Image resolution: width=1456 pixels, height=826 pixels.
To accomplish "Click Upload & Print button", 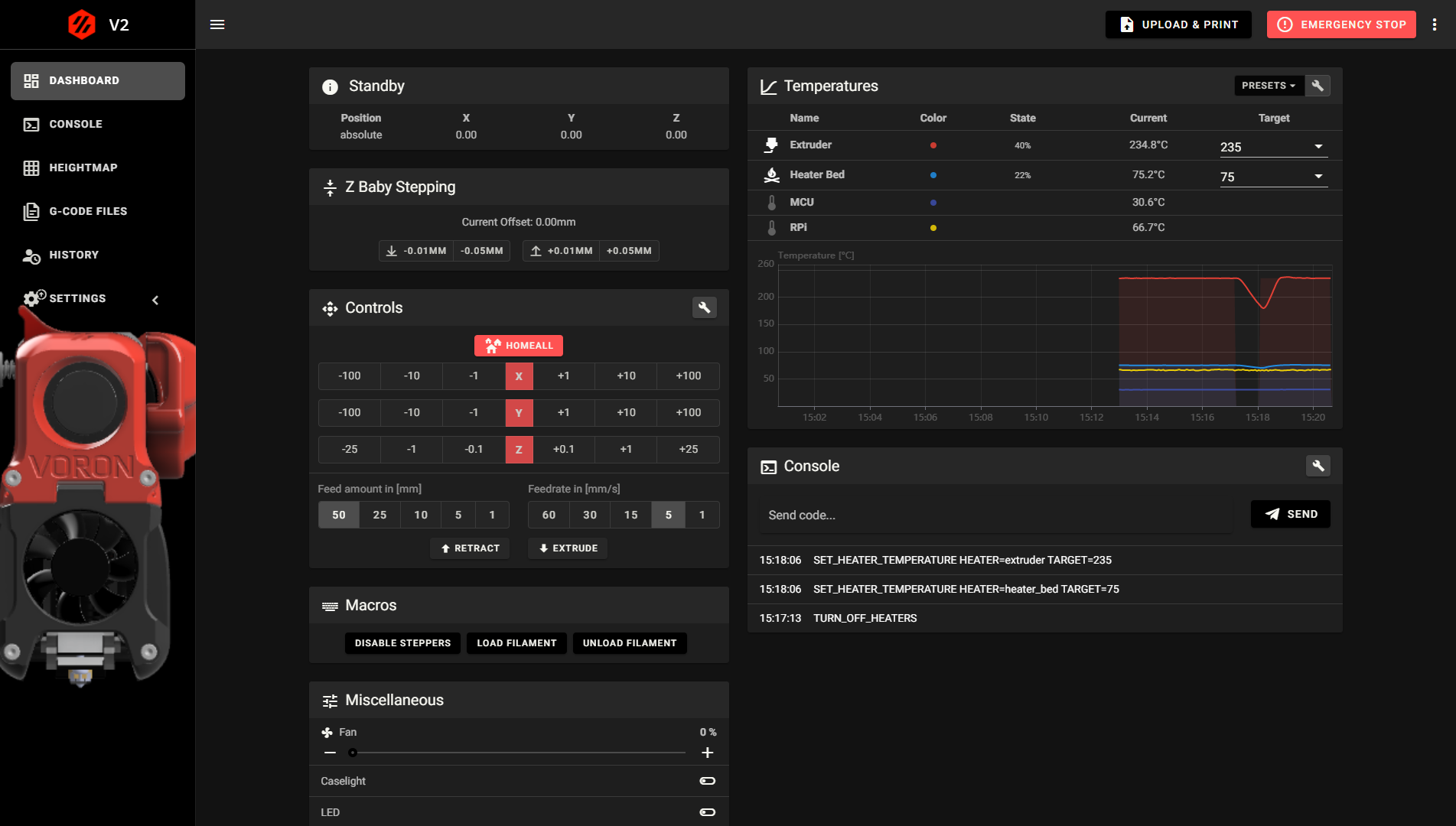I will (1178, 24).
